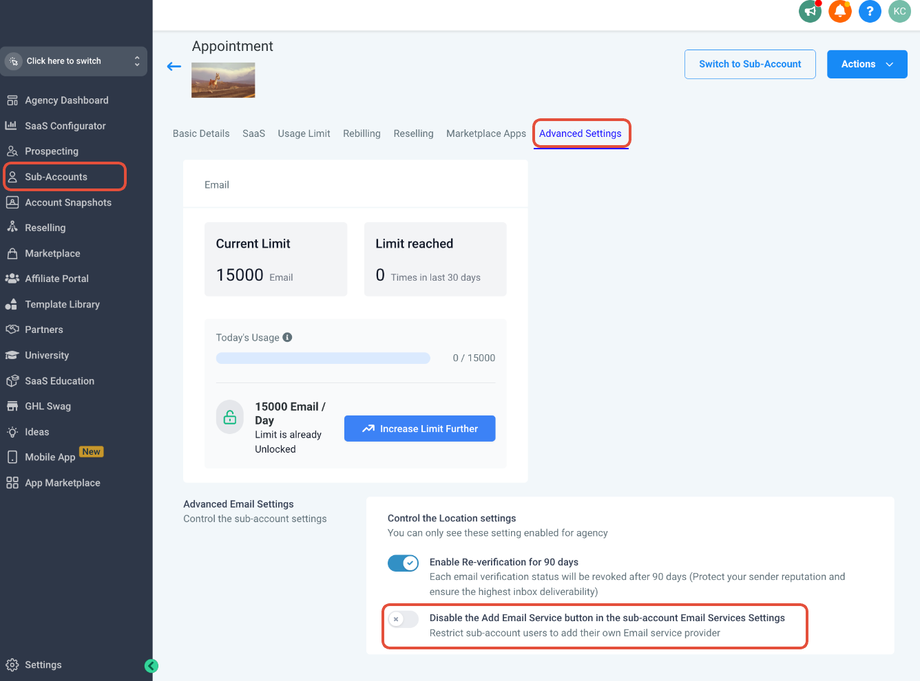This screenshot has height=681, width=920.
Task: Open Template Library in the sidebar
Action: coord(62,304)
